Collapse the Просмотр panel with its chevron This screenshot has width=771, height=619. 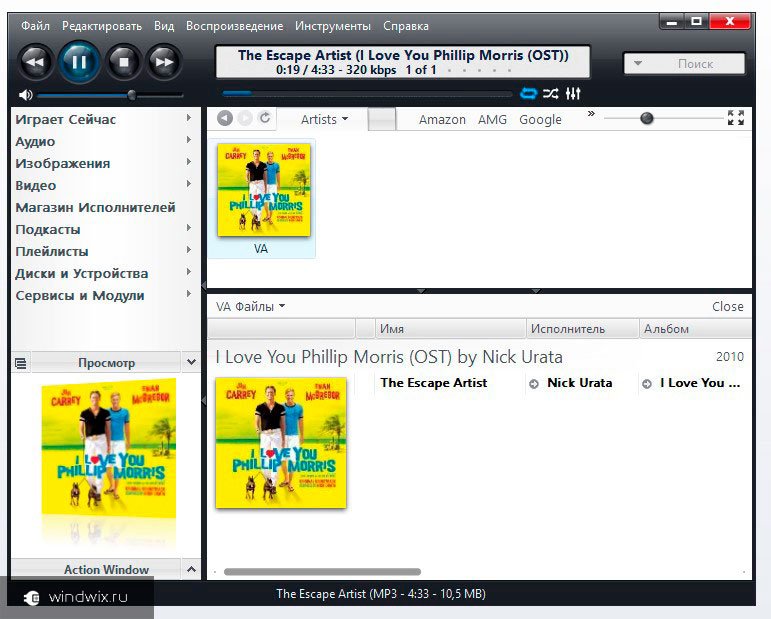[x=191, y=363]
